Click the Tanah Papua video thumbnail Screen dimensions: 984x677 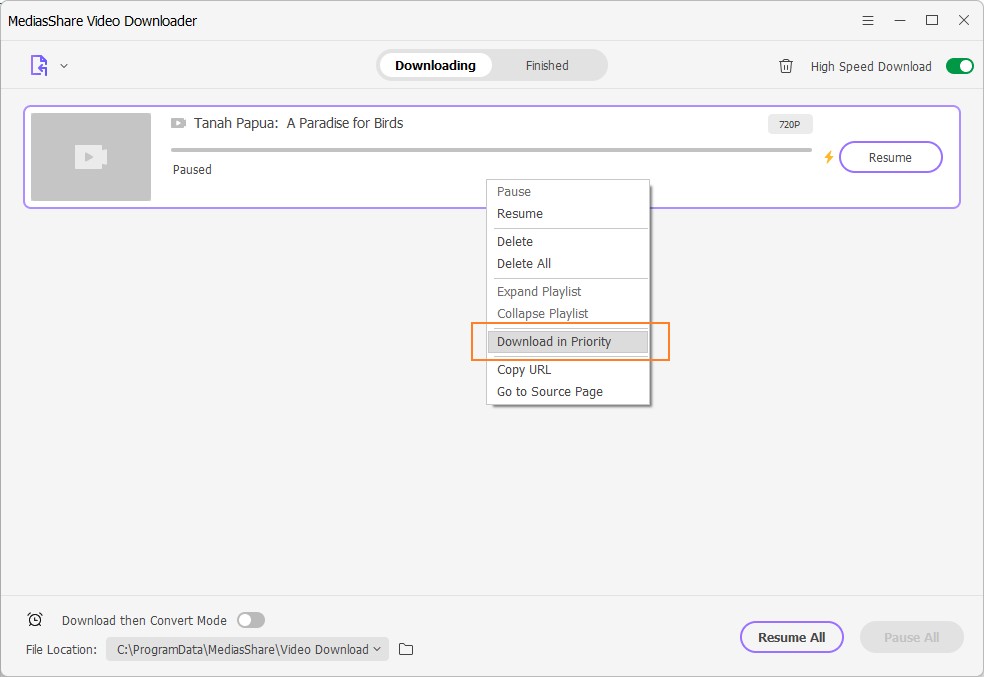point(91,157)
